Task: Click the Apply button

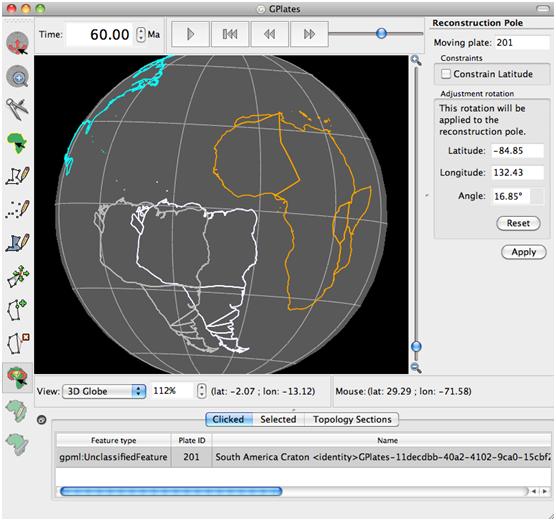Action: tap(523, 252)
